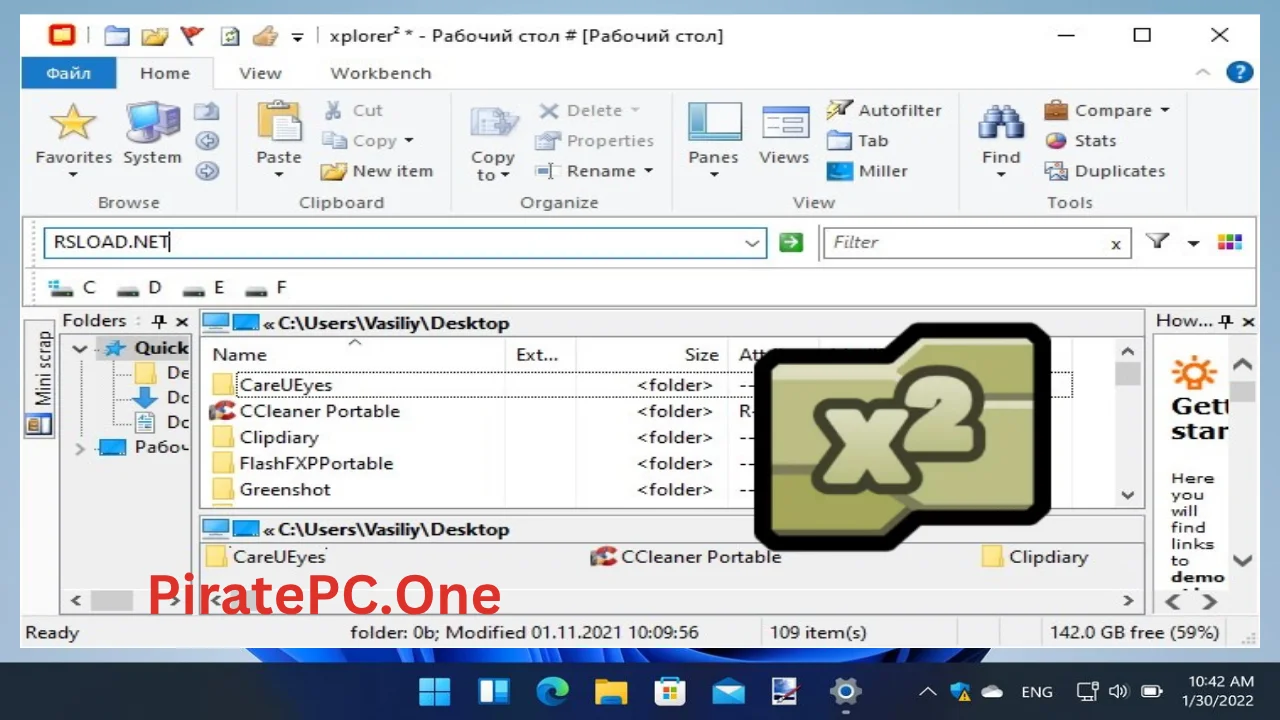
Task: Open Properties in Organize group
Action: (x=594, y=141)
